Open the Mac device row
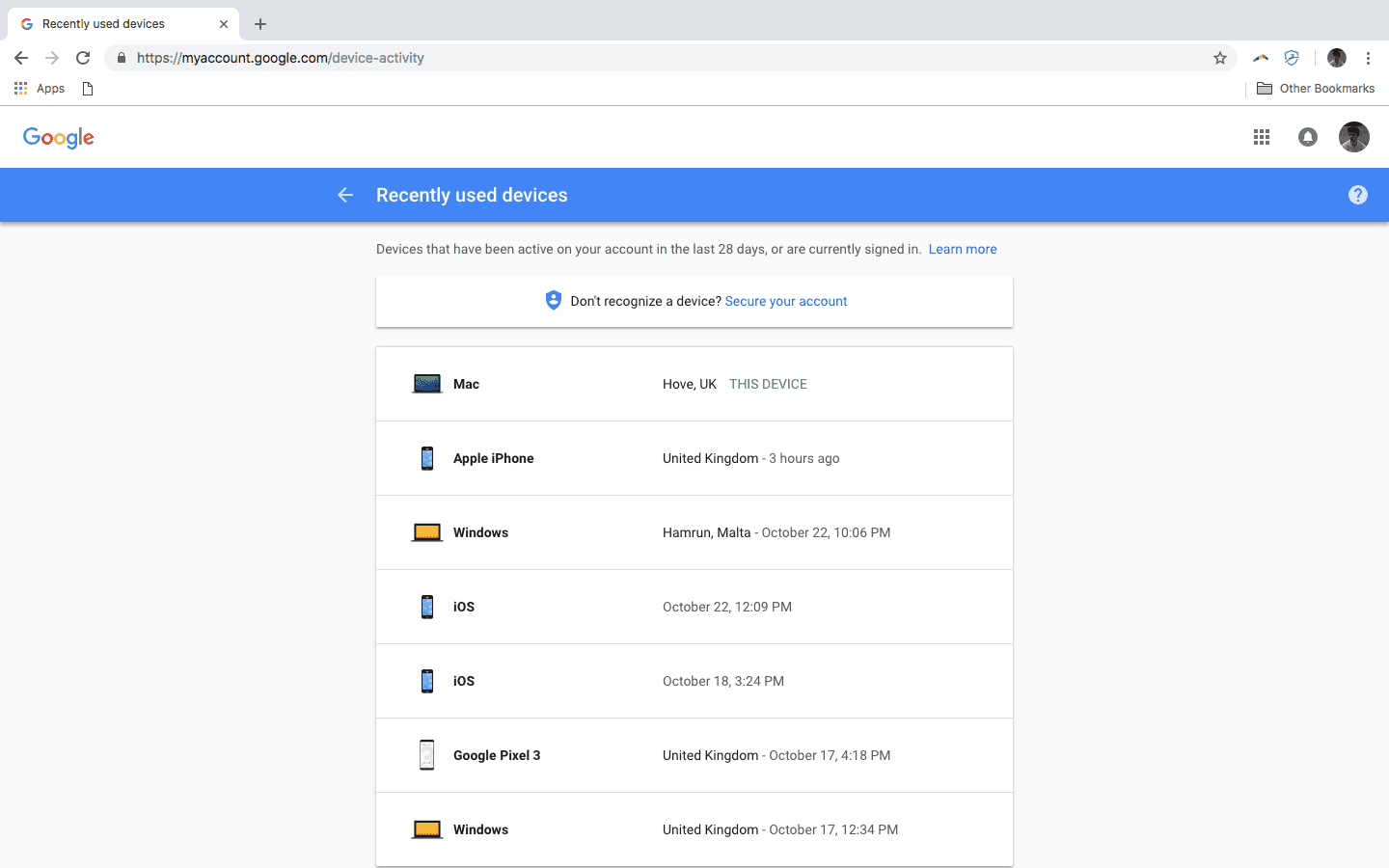1389x868 pixels. click(x=694, y=384)
